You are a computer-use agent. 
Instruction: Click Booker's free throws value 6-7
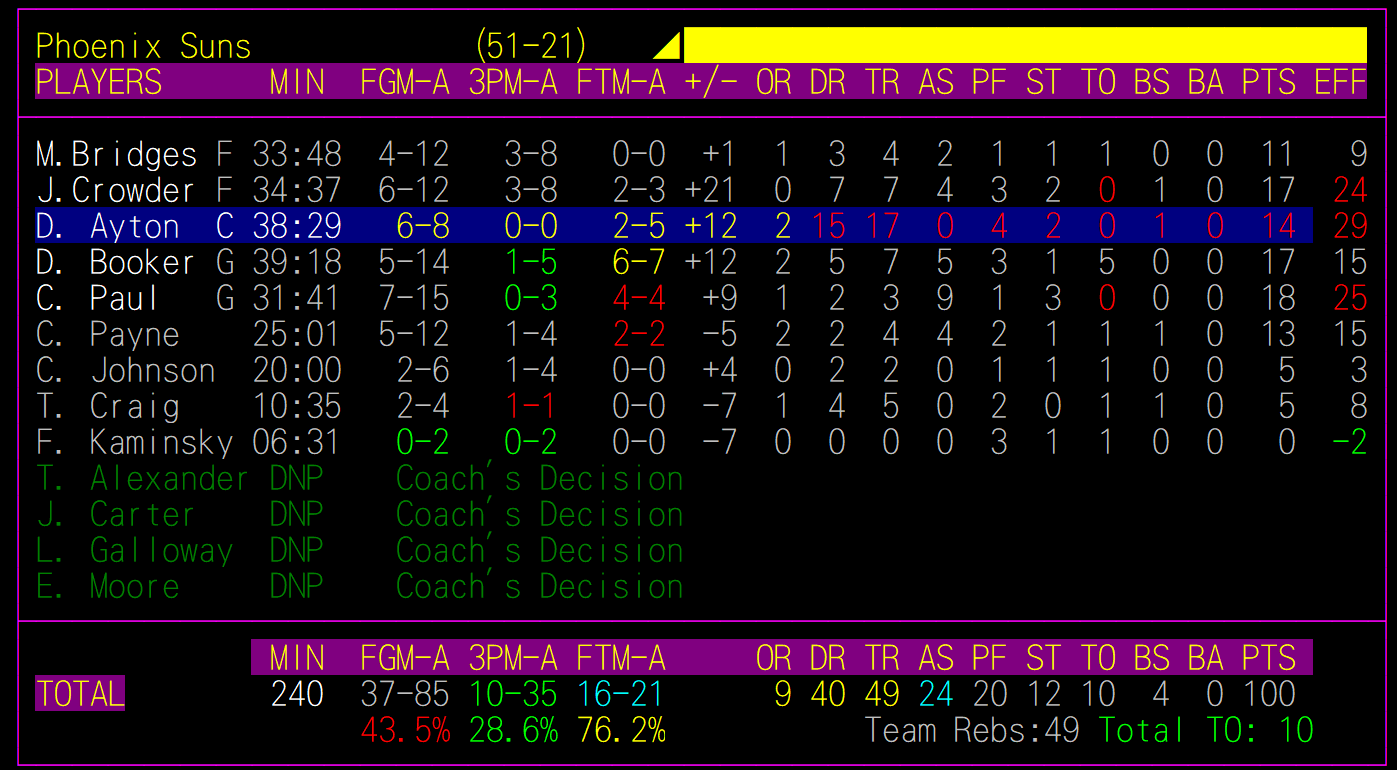pos(639,262)
